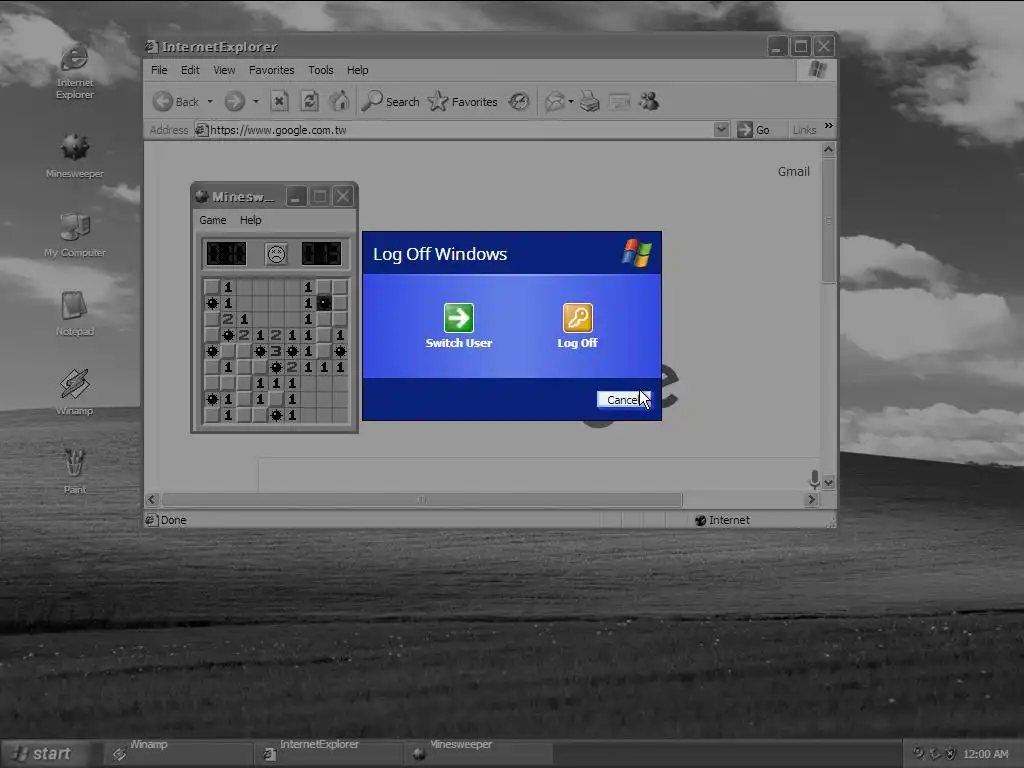Click the Back button in Internet Explorer
Screen dimensions: 1024x768
click(176, 102)
